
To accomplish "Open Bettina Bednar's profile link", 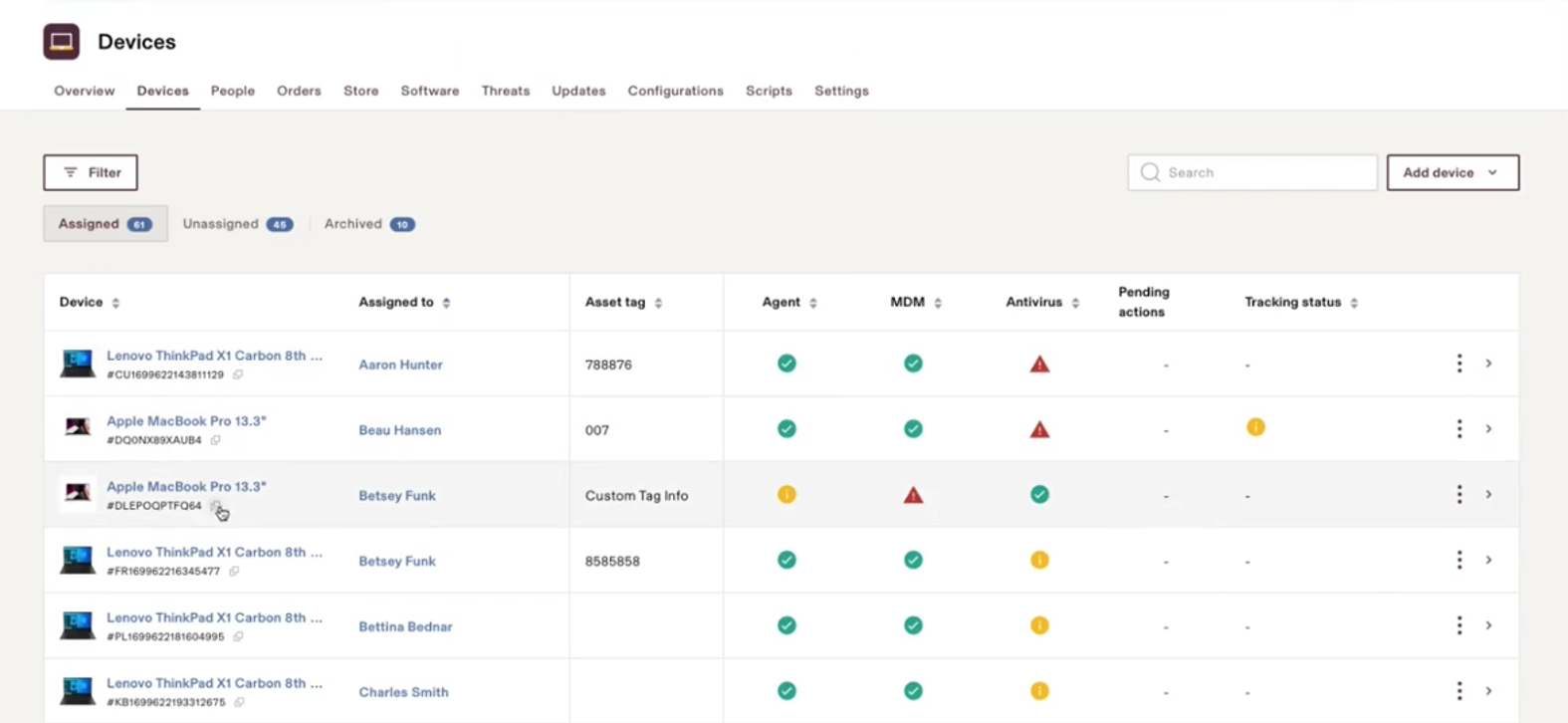I will [405, 626].
